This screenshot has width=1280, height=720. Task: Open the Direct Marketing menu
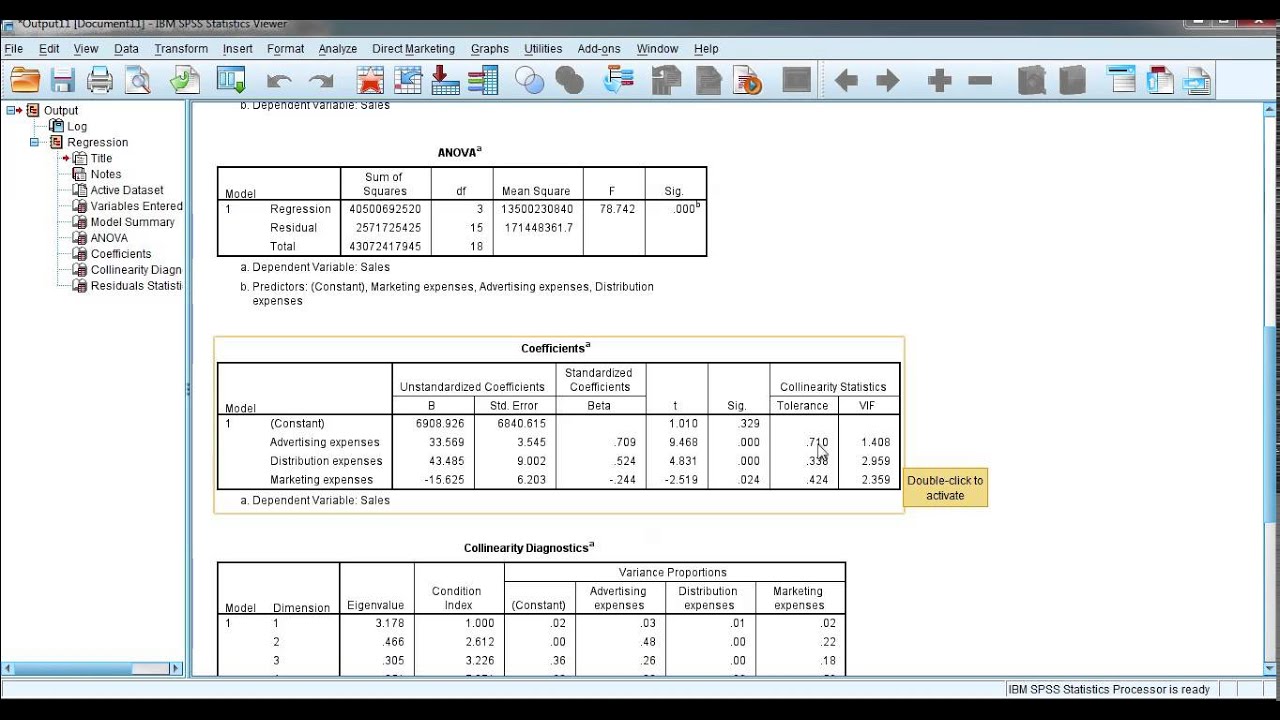tap(413, 48)
